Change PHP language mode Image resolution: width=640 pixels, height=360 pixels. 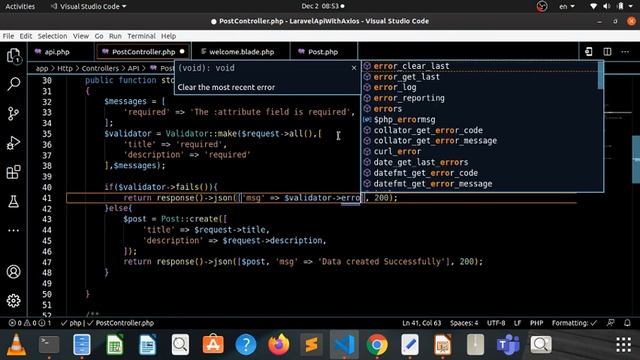pyautogui.click(x=536, y=323)
